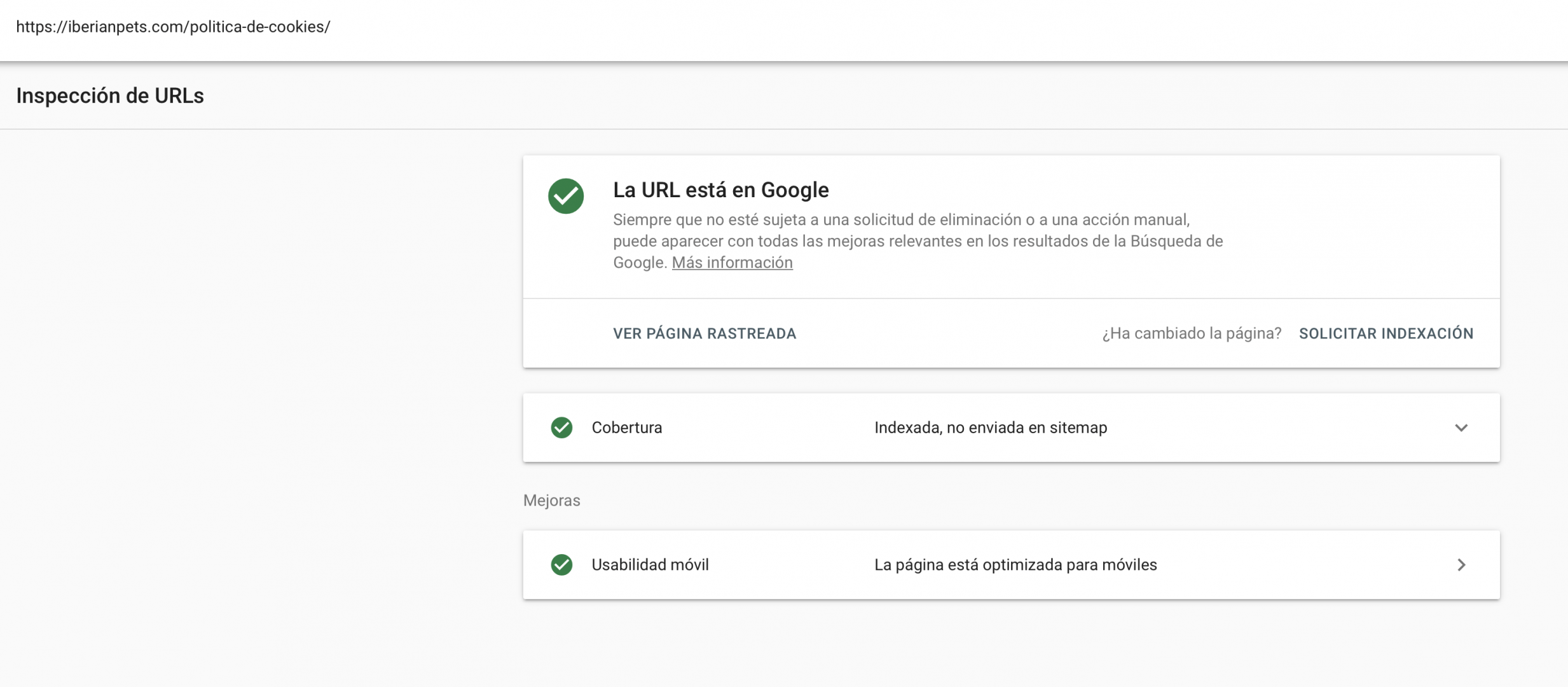Request indexing with 'SOLICITAR INDEXACIÓN'
The width and height of the screenshot is (1568, 687).
coord(1386,333)
